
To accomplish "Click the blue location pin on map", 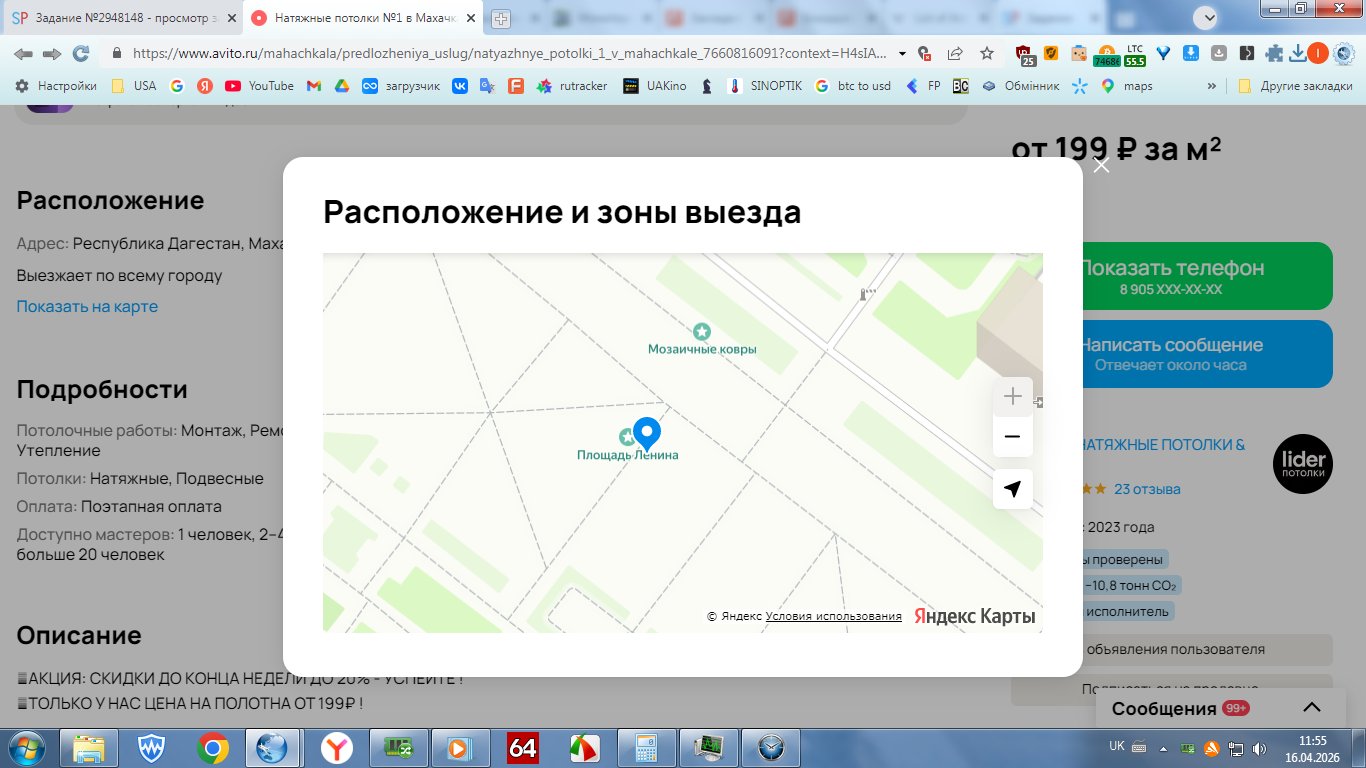I will (647, 434).
